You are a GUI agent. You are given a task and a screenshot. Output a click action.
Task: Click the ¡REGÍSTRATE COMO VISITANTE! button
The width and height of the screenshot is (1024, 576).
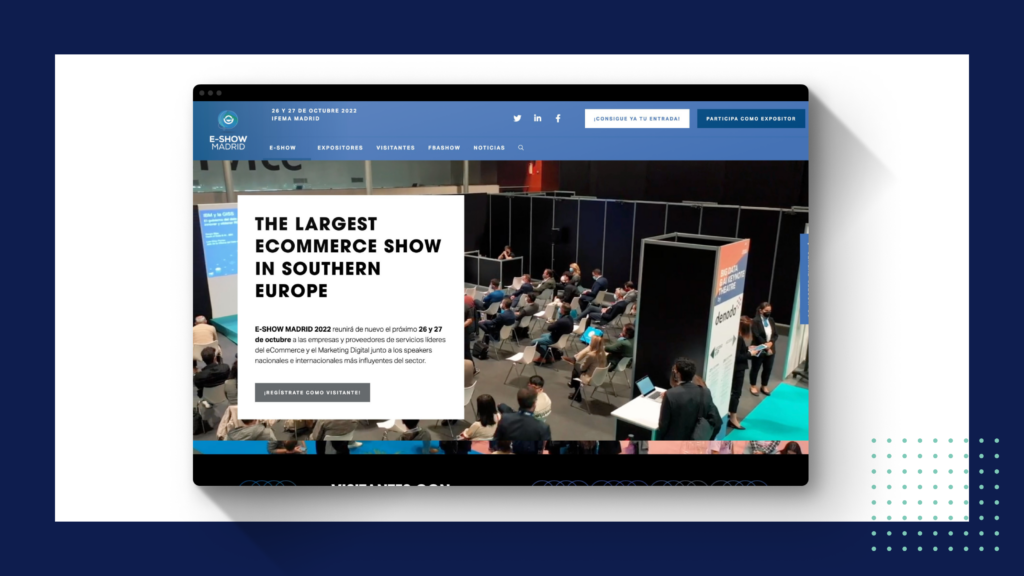point(312,392)
